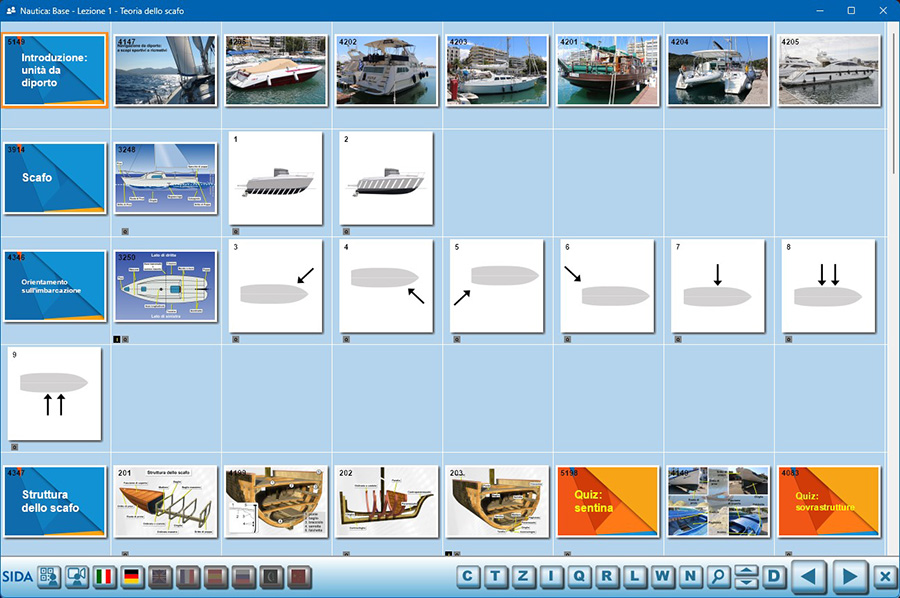900x598 pixels.
Task: Switch to the German flag language
Action: tap(132, 576)
